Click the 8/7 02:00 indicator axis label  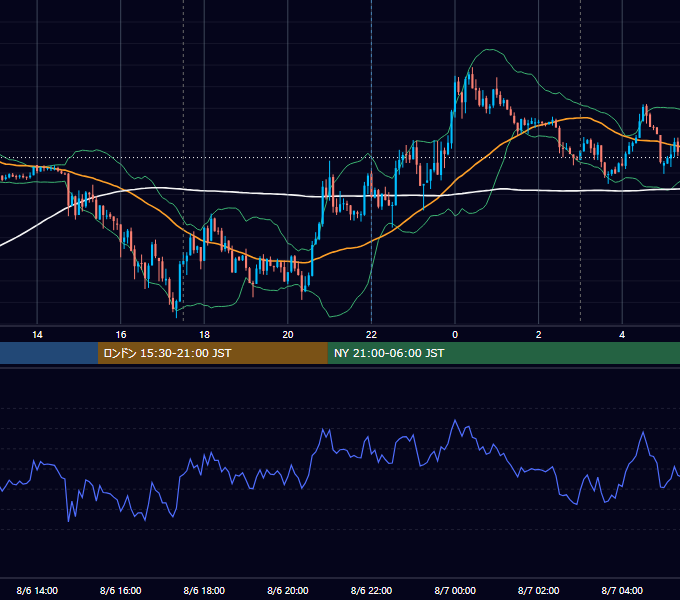[539, 590]
